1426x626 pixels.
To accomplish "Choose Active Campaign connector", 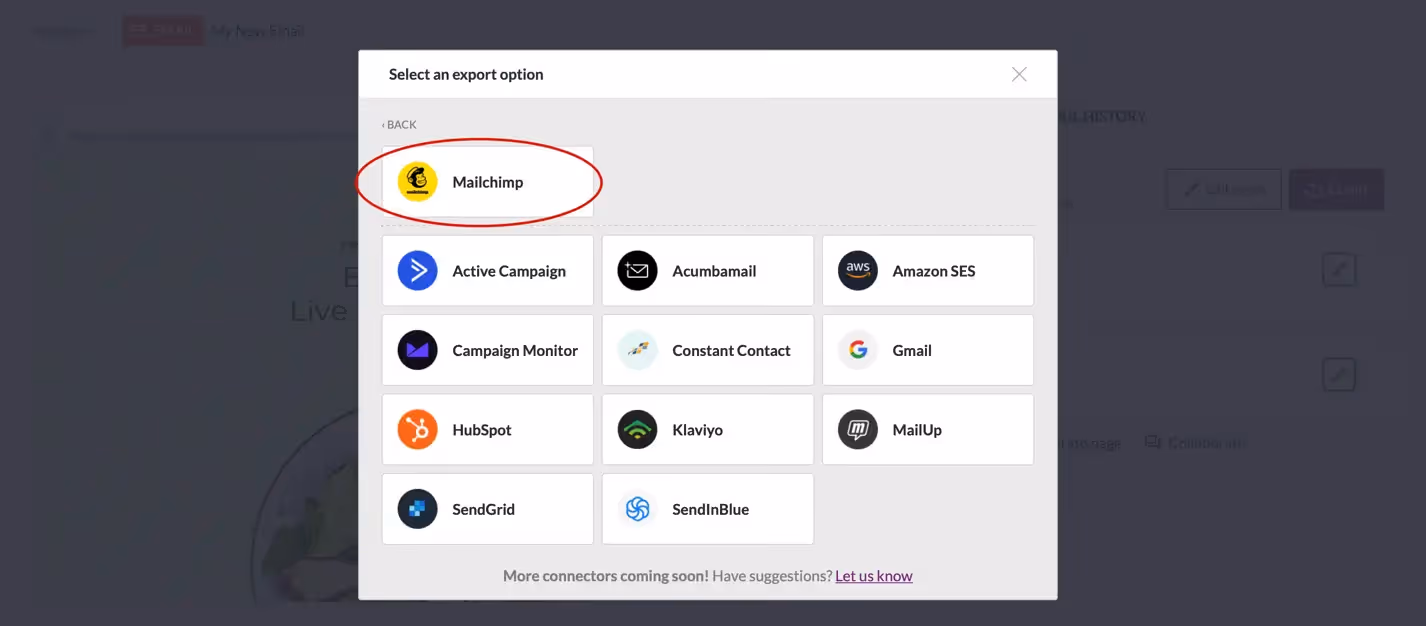I will (x=488, y=271).
